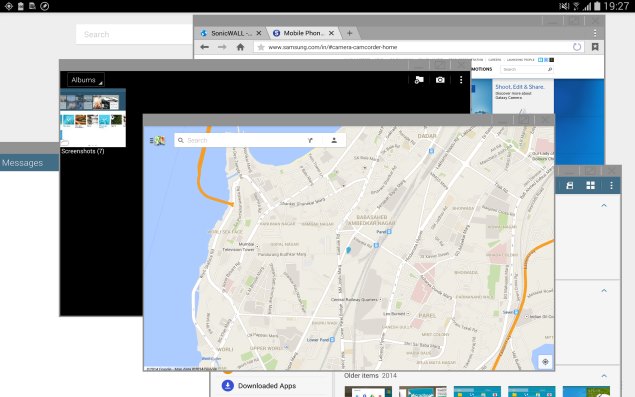Image resolution: width=635 pixels, height=397 pixels.
Task: Go back in browser
Action: 205,47
